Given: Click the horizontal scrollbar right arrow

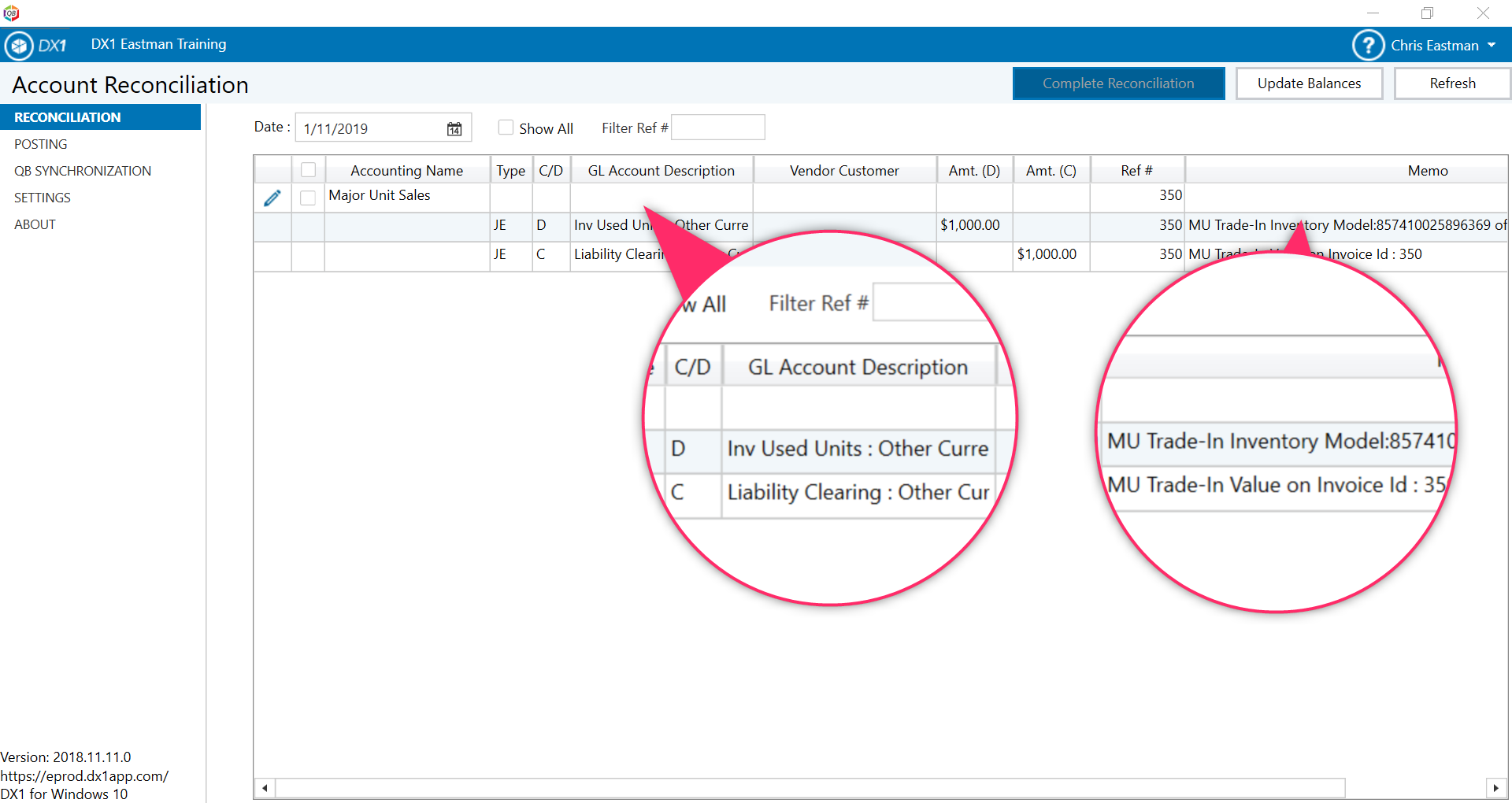Looking at the screenshot, I should [1496, 788].
